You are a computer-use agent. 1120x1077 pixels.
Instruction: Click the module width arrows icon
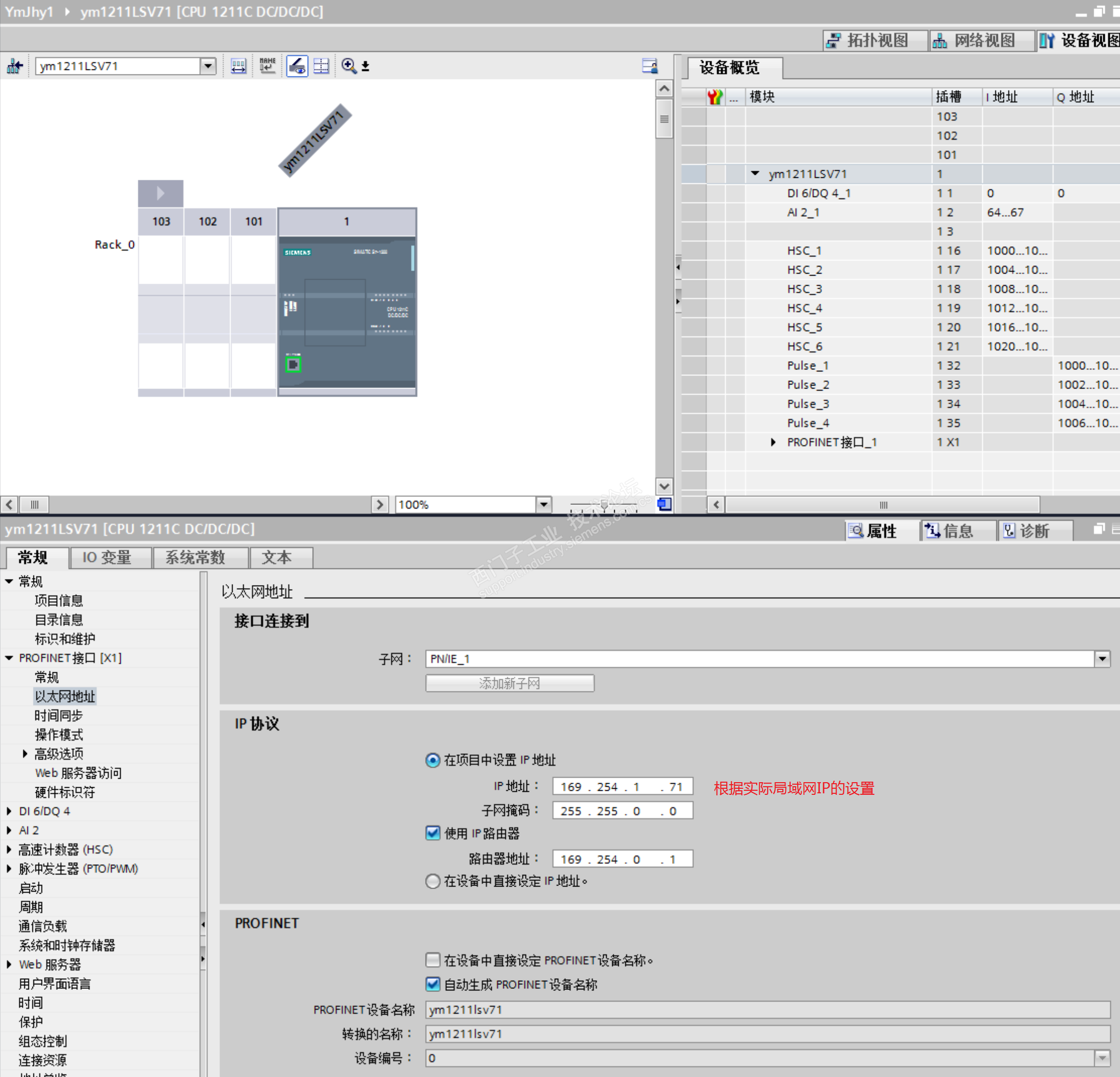click(x=238, y=66)
